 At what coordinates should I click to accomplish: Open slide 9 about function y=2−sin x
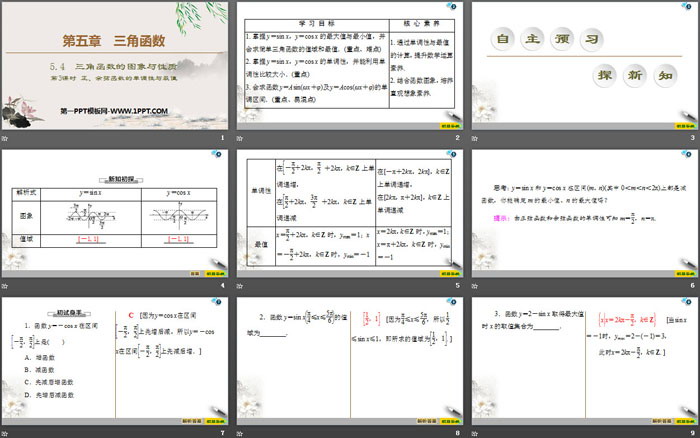(583, 362)
